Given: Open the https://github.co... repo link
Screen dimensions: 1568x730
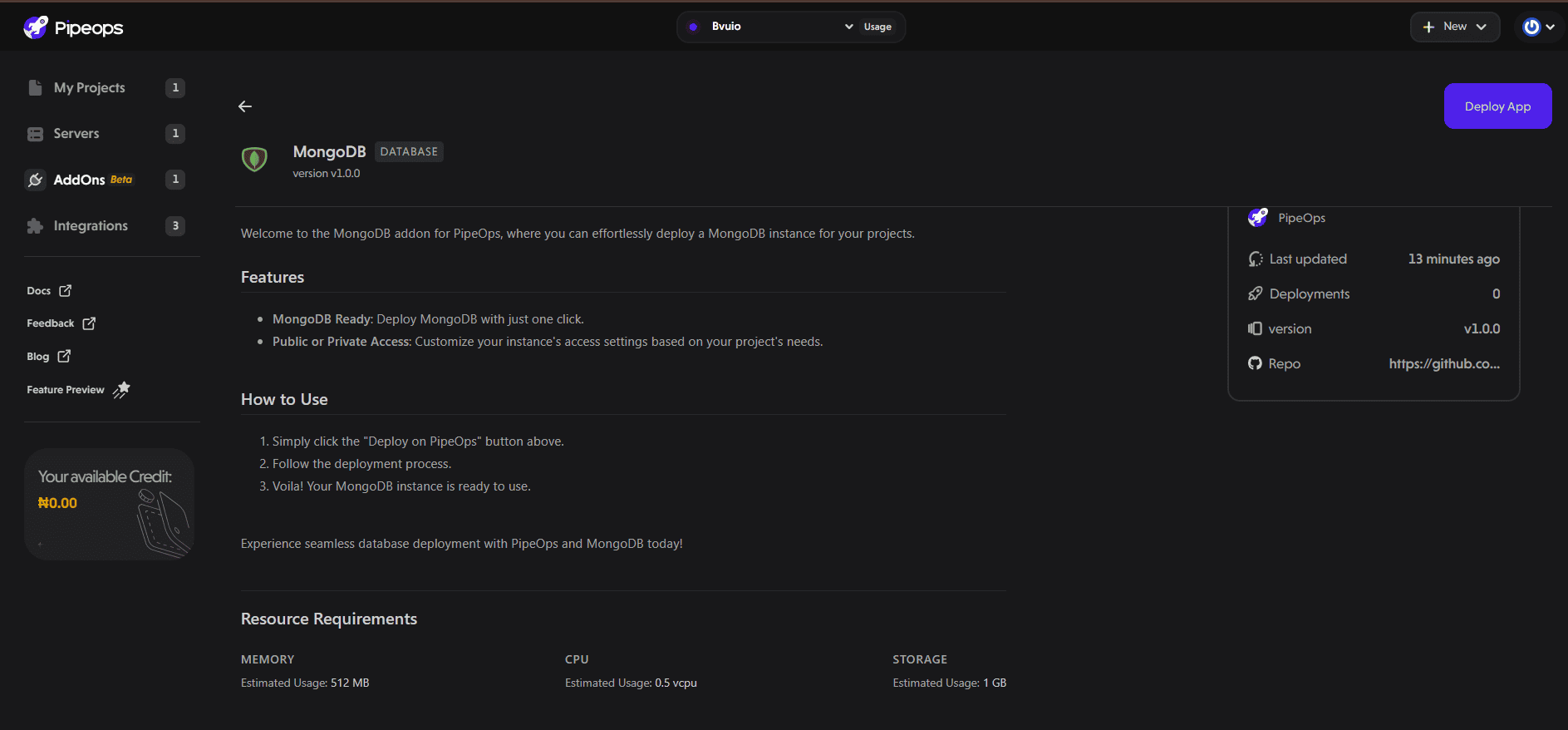Looking at the screenshot, I should tap(1444, 363).
